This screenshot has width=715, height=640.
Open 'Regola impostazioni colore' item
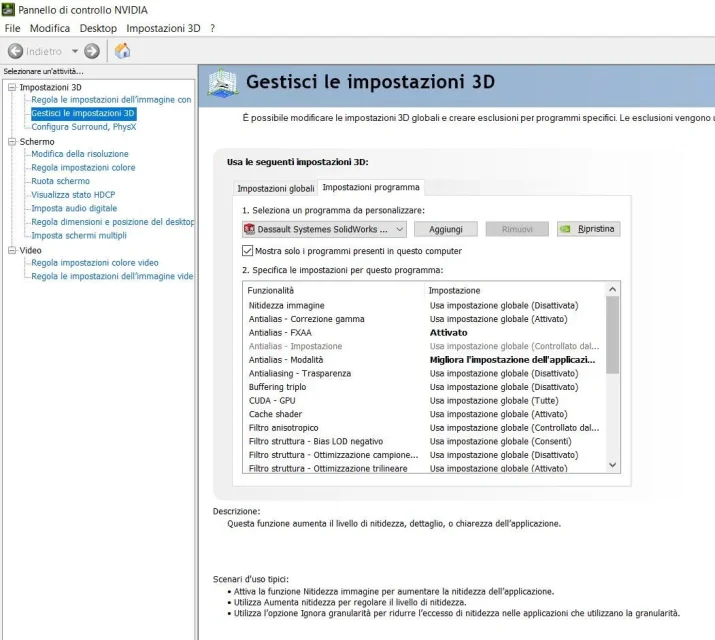click(83, 167)
